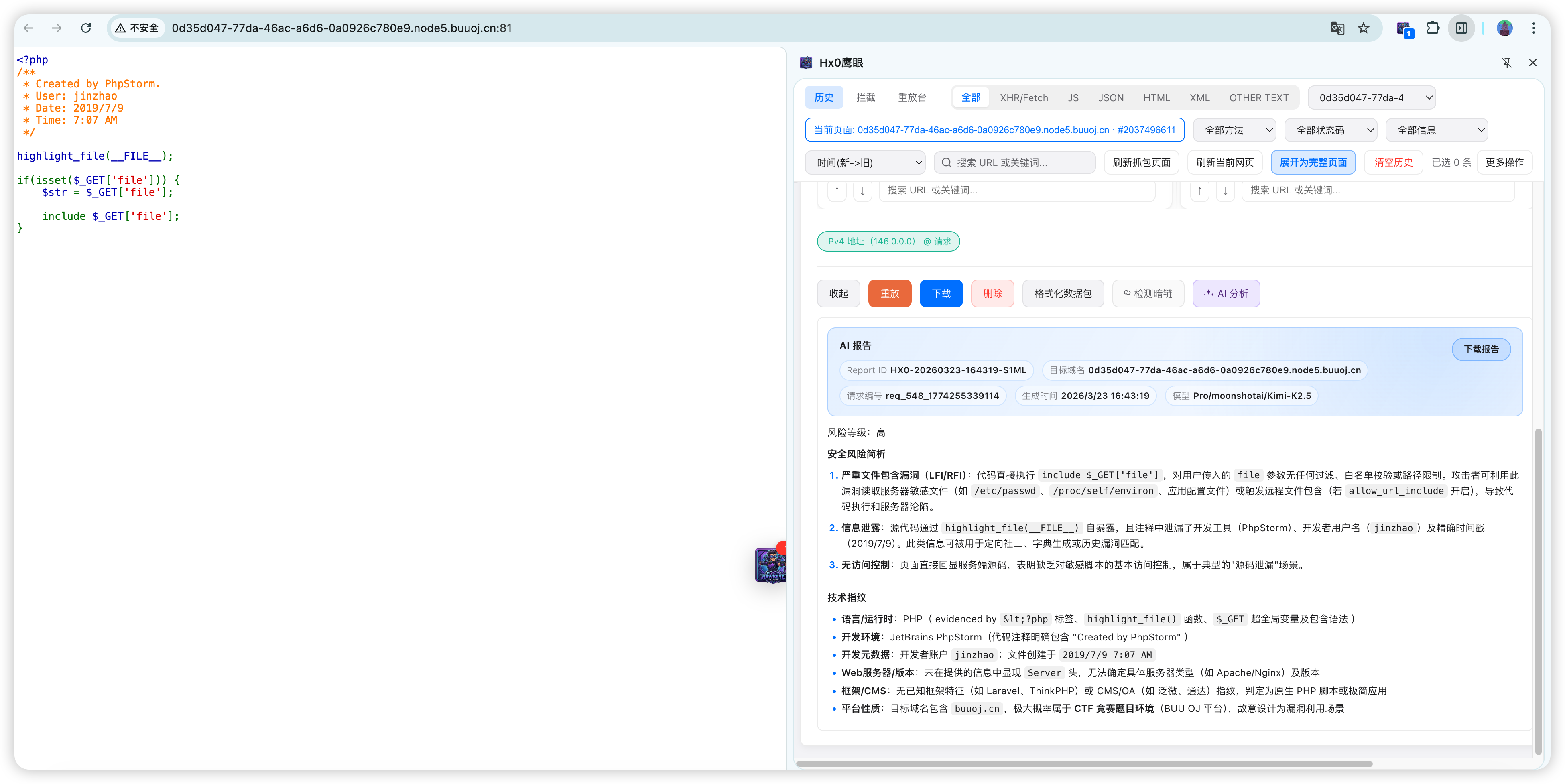Viewport: 1565px width, 784px height.
Task: Click the 搜索 URL 或关键词 search field
Action: (x=1020, y=163)
